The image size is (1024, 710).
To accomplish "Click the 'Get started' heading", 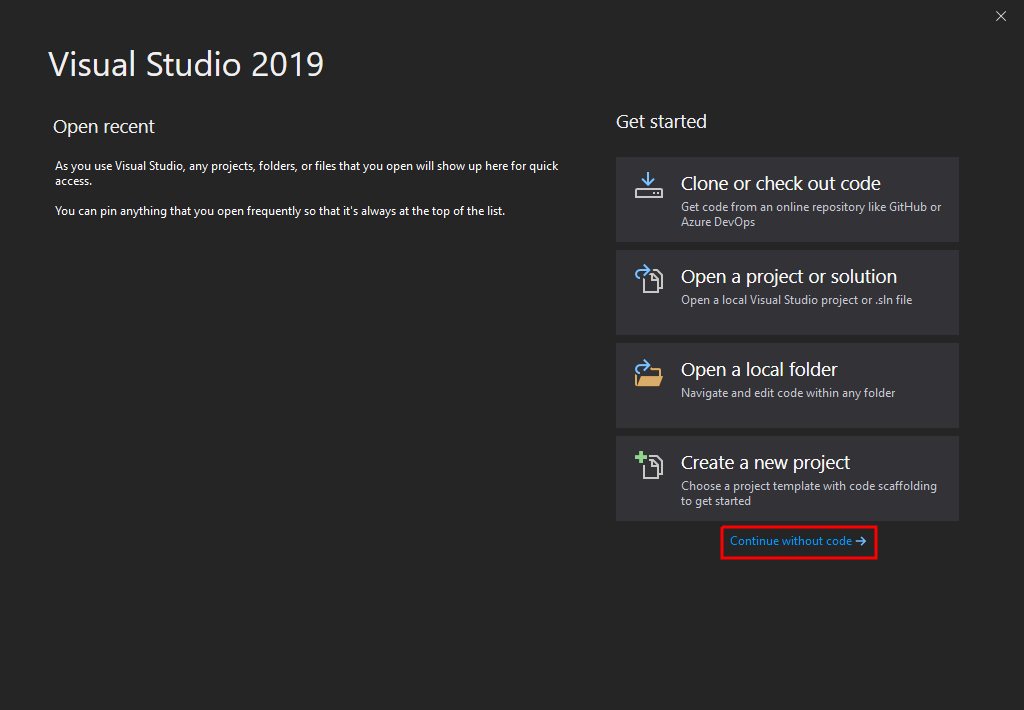I will [661, 122].
